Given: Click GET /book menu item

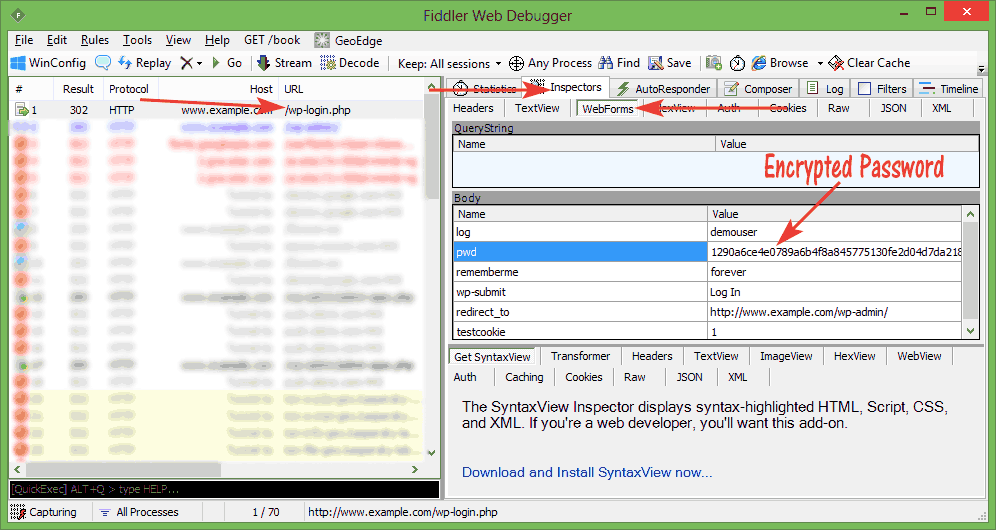Looking at the screenshot, I should pos(272,40).
